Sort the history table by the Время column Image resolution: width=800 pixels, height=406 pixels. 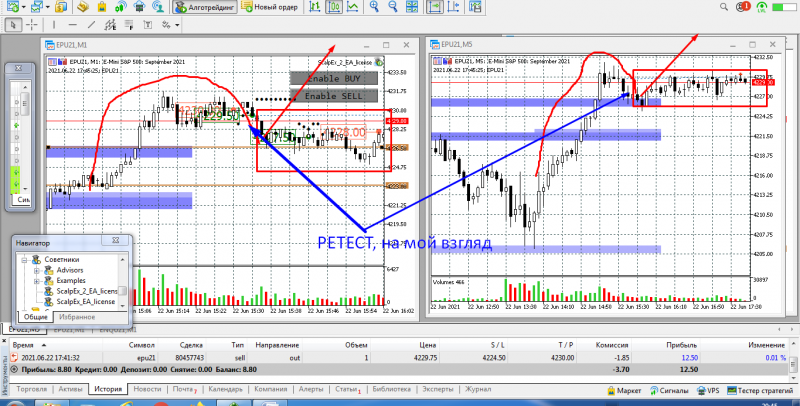coord(27,345)
